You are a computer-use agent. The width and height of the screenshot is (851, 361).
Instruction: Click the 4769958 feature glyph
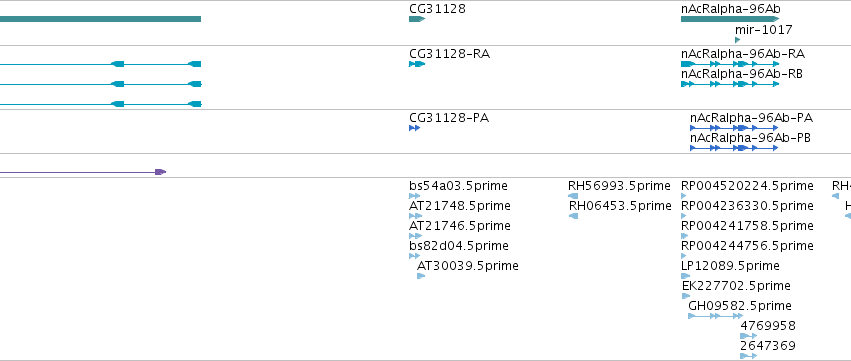click(x=748, y=336)
